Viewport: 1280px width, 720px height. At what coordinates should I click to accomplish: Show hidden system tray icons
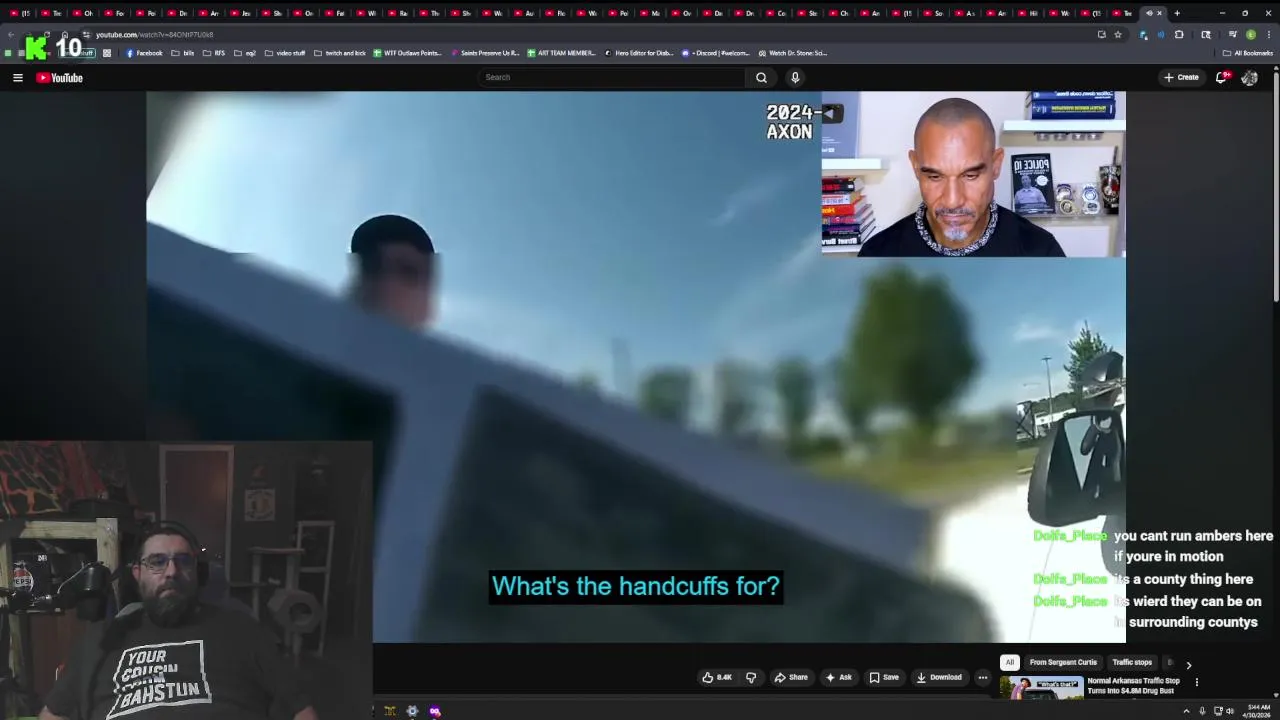click(1187, 711)
